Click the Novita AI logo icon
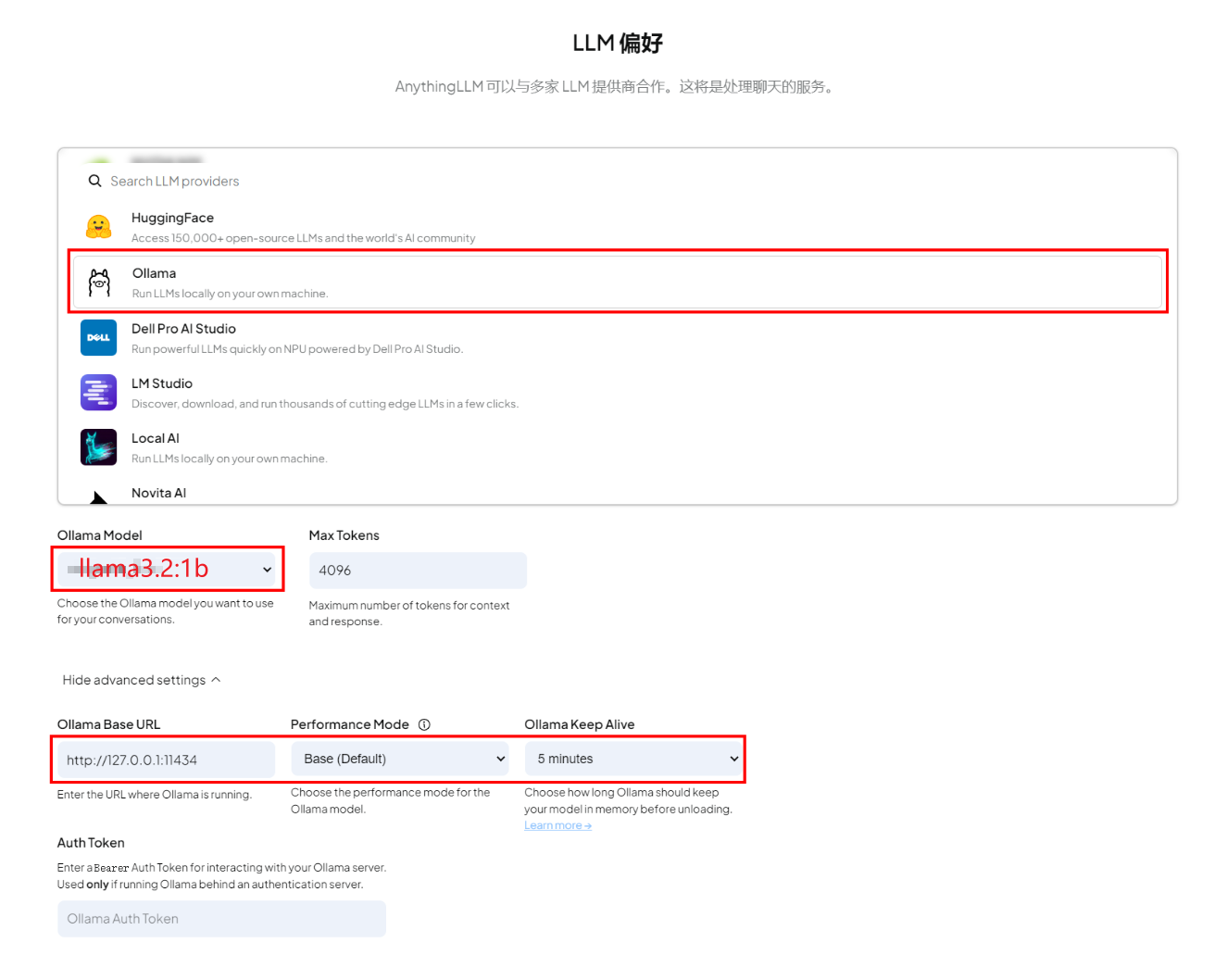 98,496
